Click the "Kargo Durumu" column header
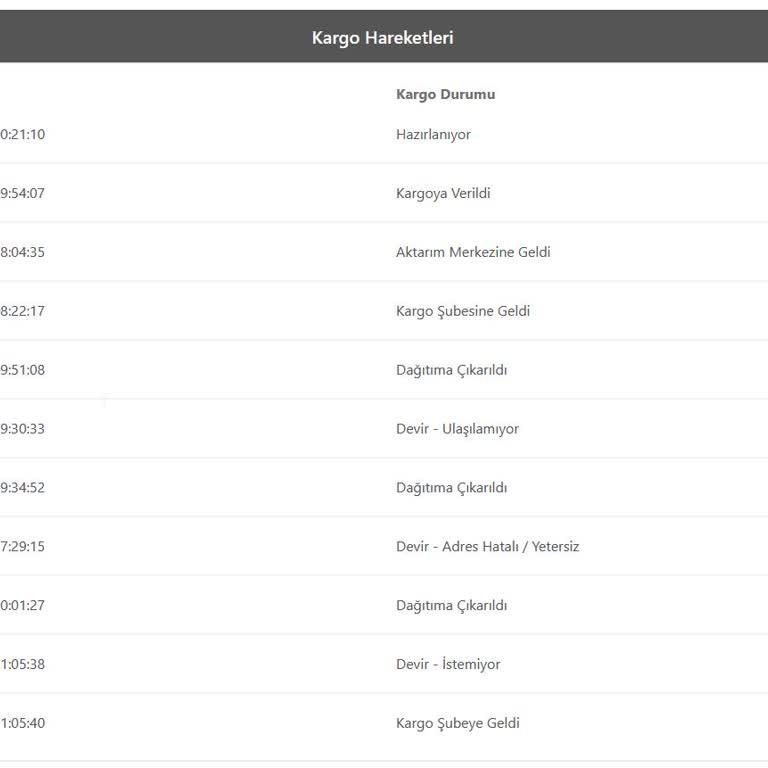 [x=445, y=95]
